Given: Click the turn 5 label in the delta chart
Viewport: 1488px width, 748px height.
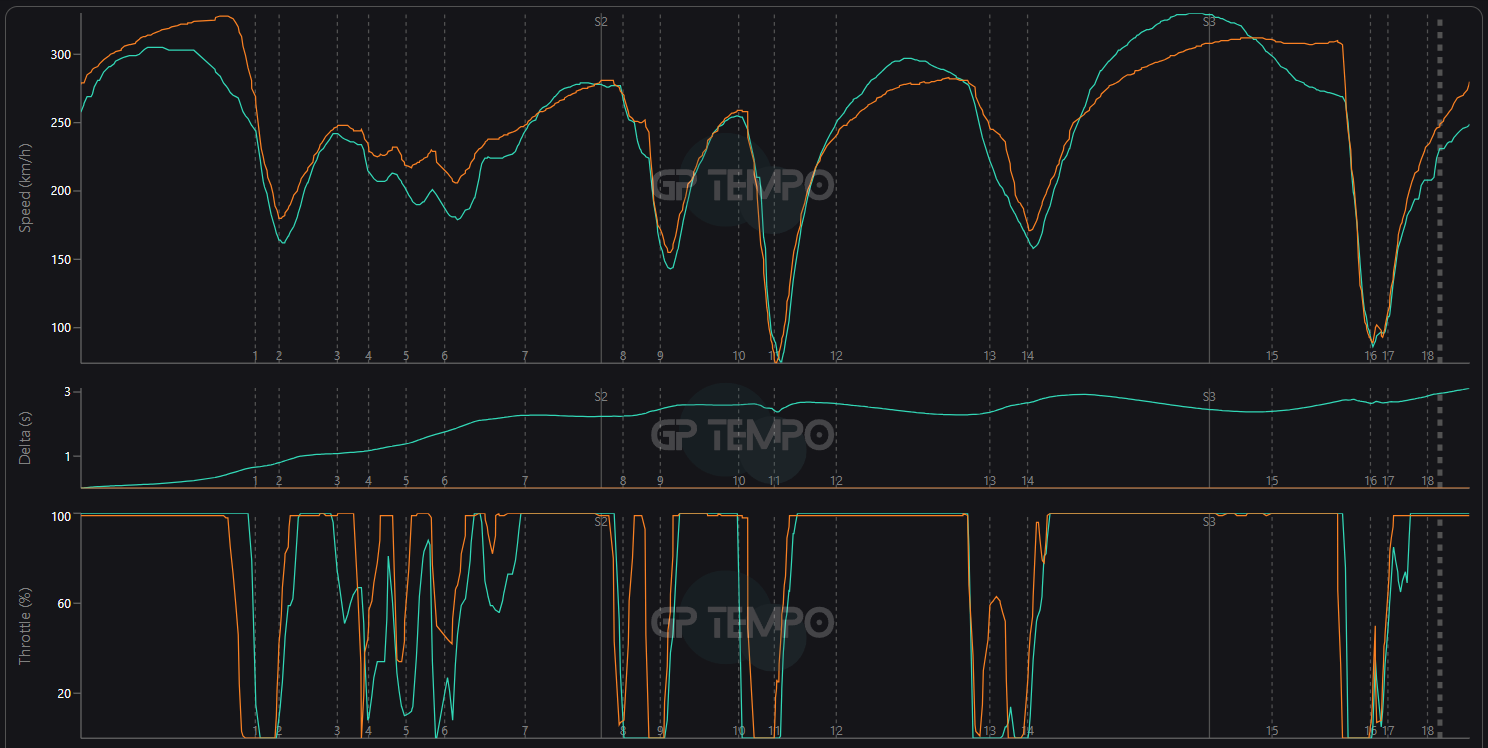Looking at the screenshot, I should pyautogui.click(x=406, y=481).
